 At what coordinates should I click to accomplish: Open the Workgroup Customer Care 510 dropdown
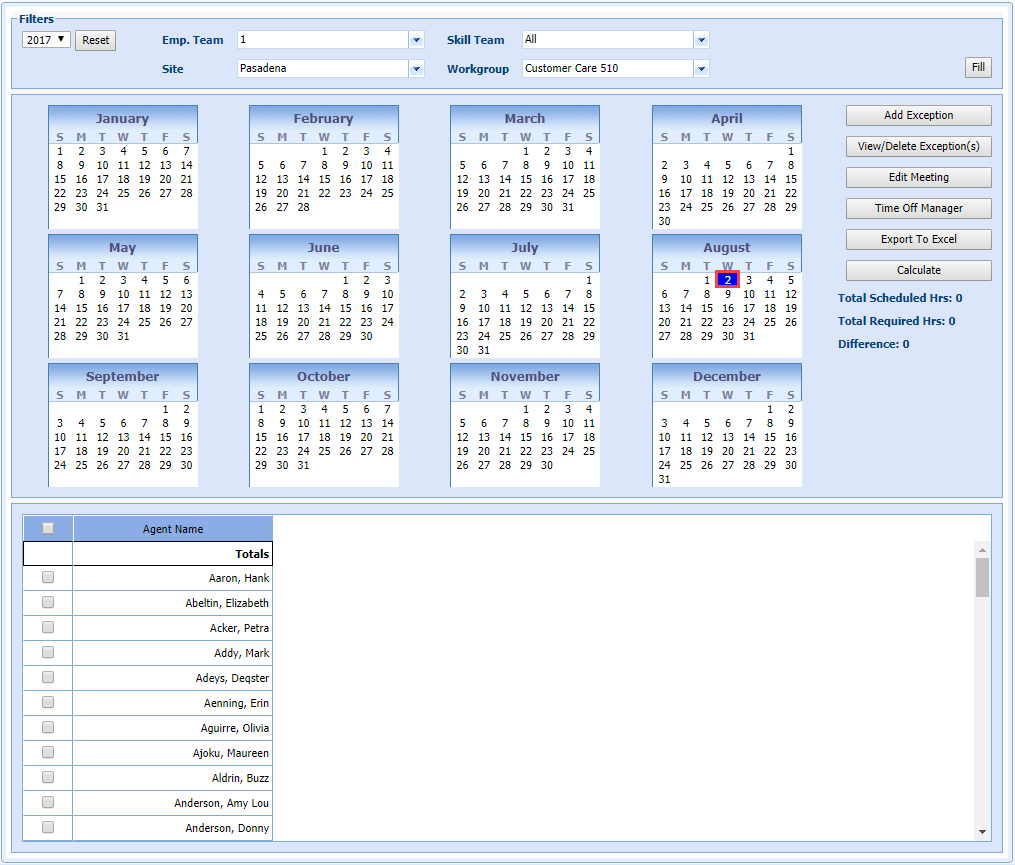click(x=701, y=69)
